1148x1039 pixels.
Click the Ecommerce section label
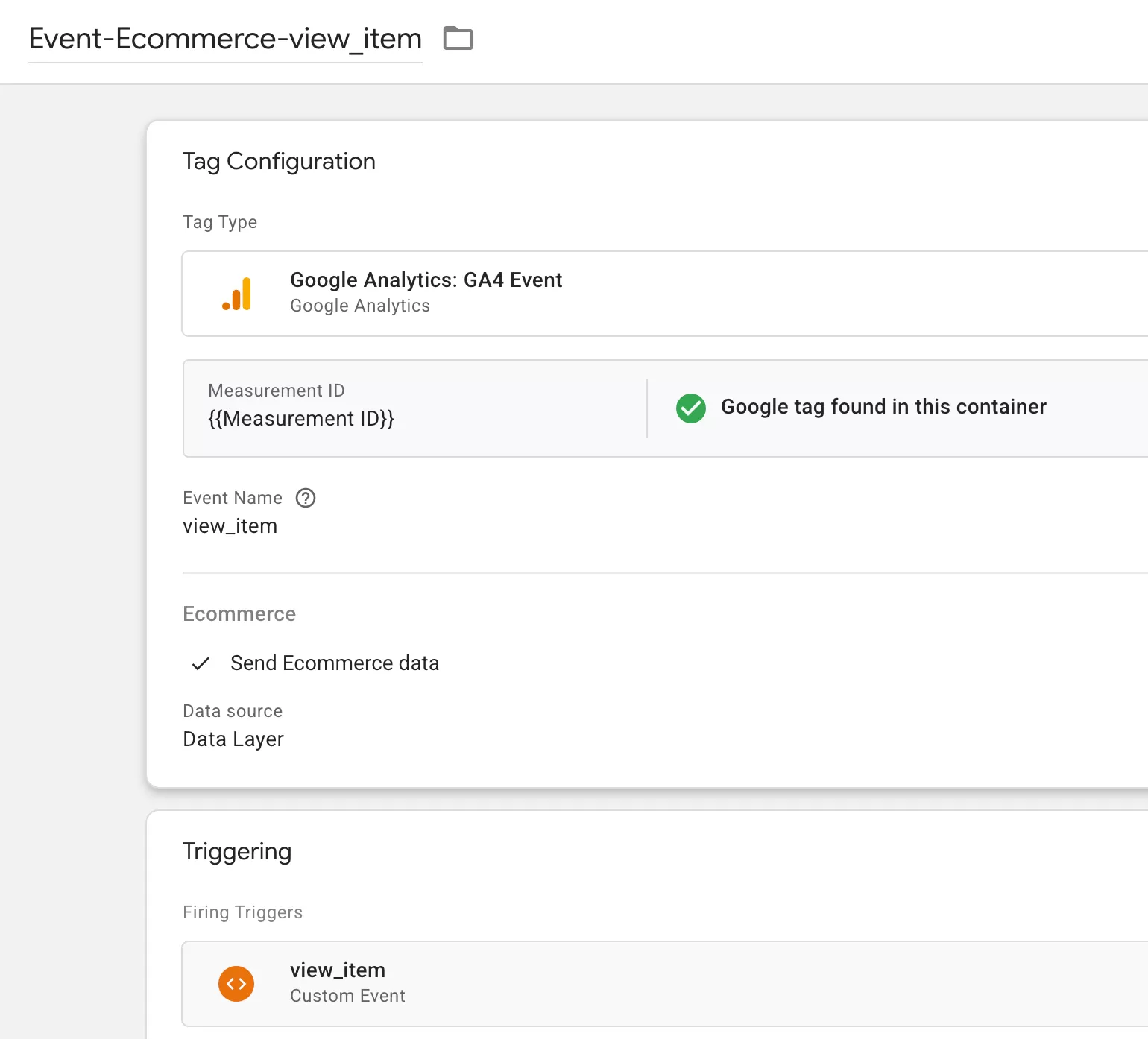239,614
